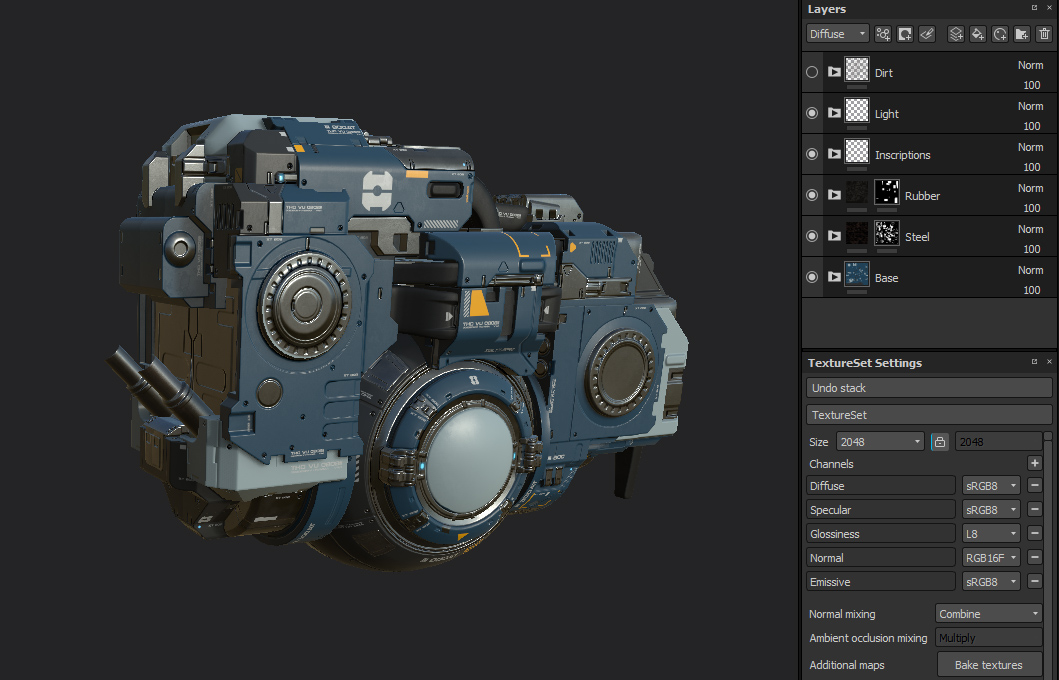Hide the Rubber layer

812,196
